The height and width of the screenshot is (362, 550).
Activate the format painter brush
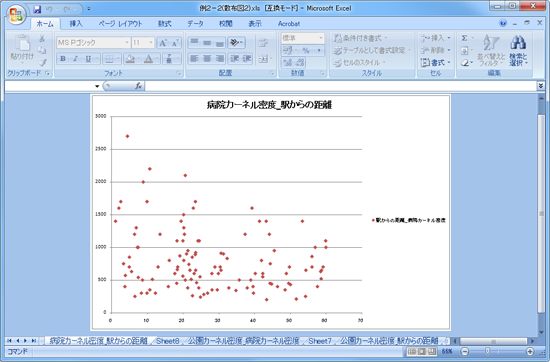click(42, 63)
